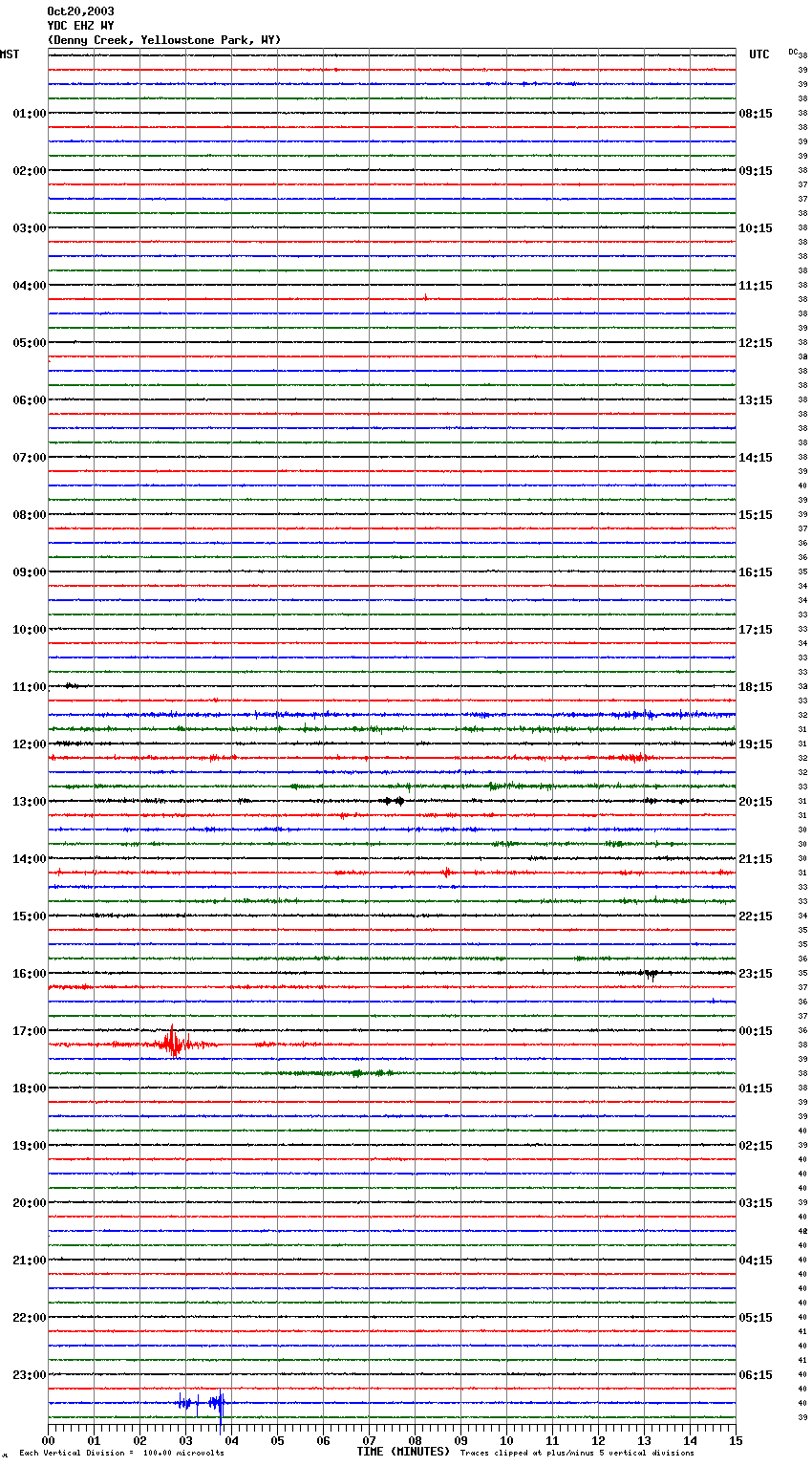Select the minute tick label 10 on the axis
812x1466 pixels.
506,1440
